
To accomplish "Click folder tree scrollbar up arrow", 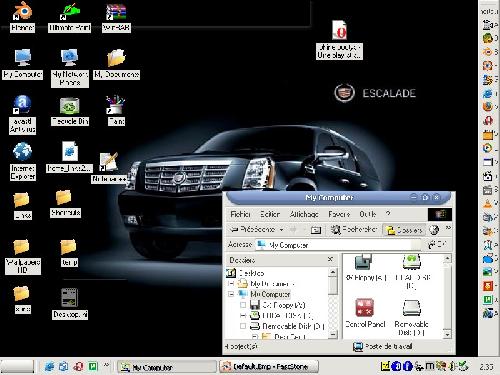I will coord(333,272).
